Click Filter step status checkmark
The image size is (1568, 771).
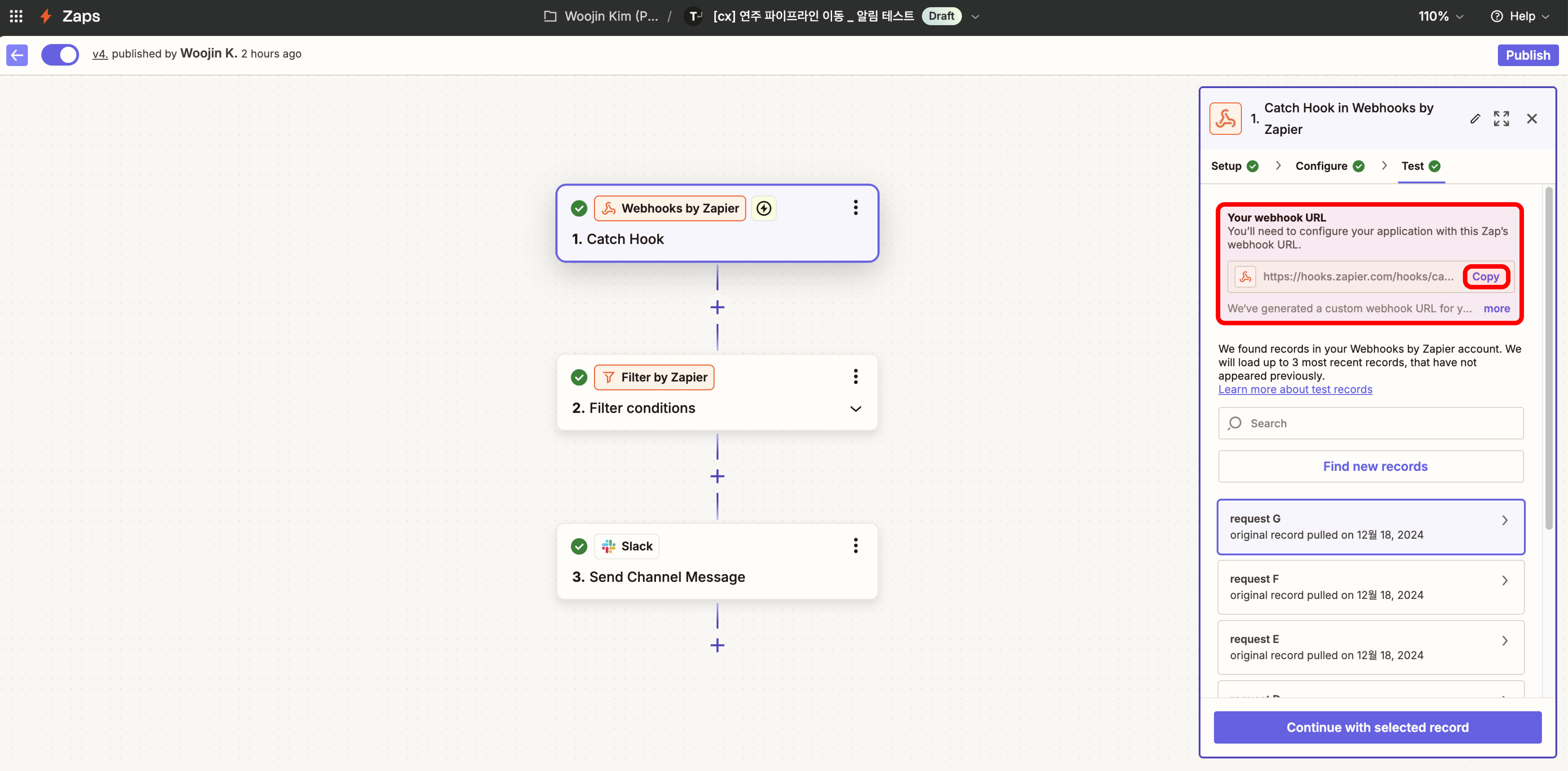pyautogui.click(x=579, y=377)
